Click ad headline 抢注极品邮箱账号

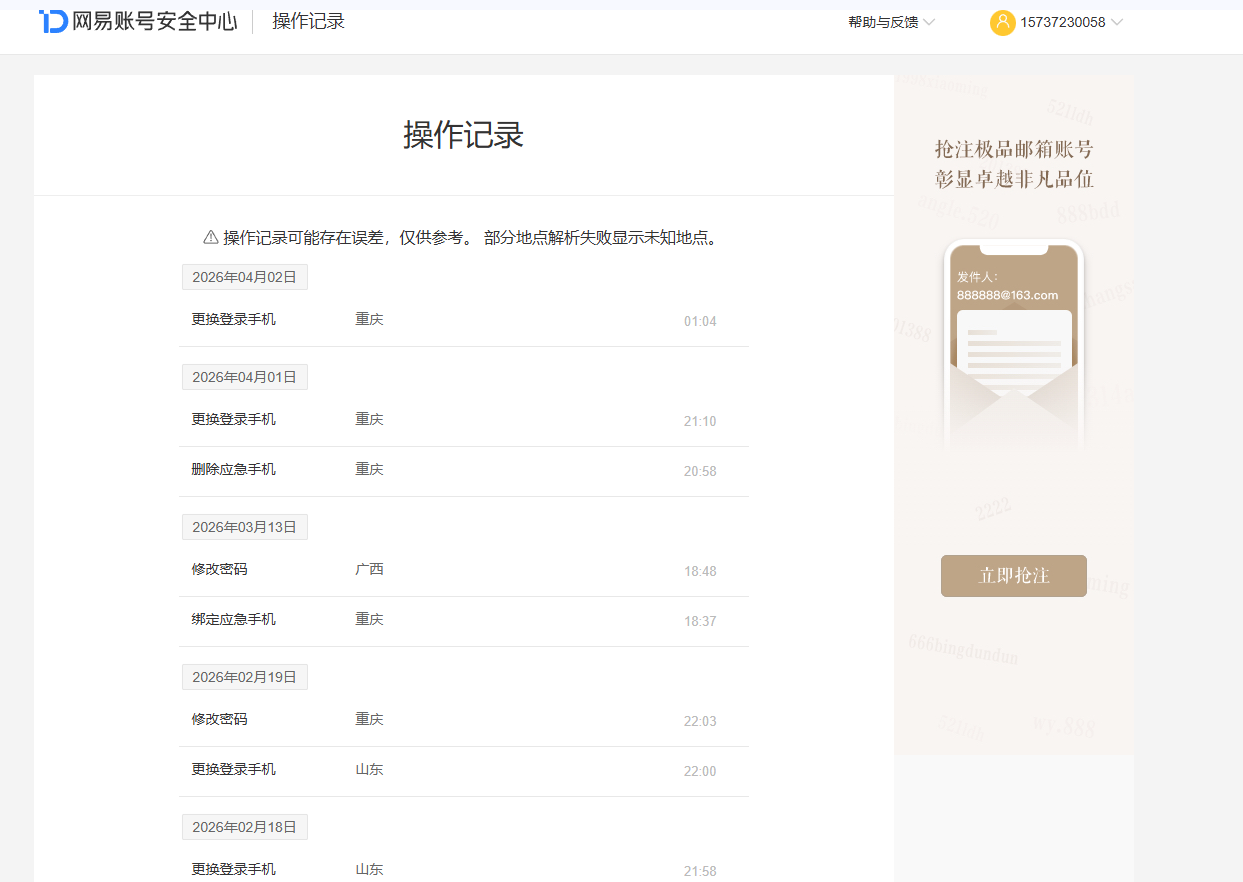click(x=1014, y=150)
